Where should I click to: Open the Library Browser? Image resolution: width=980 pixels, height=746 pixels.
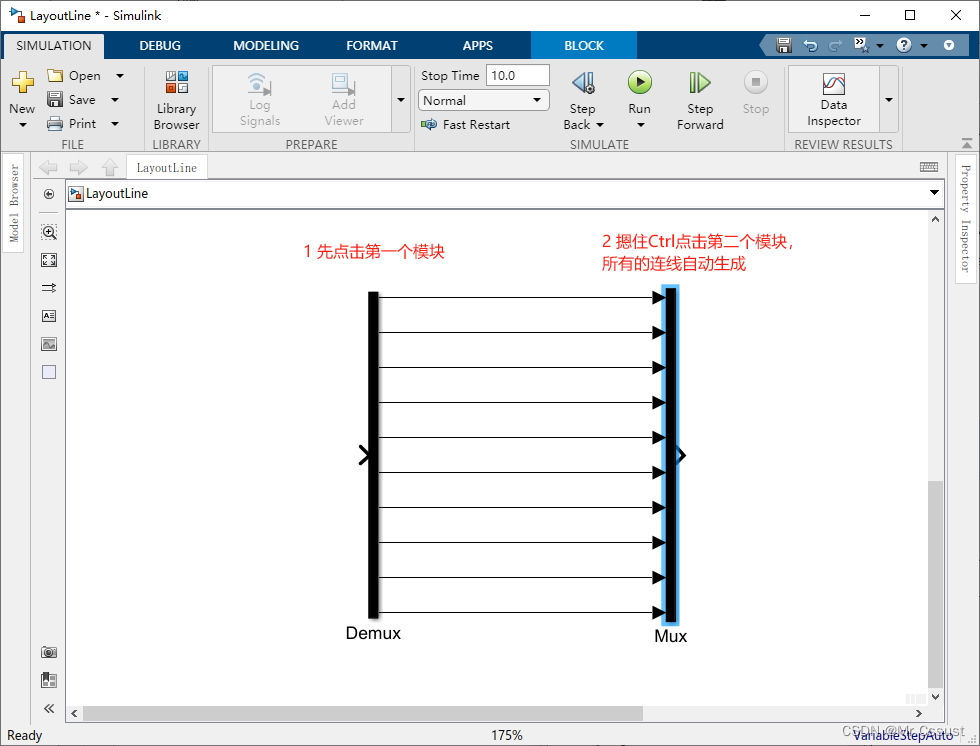pos(176,99)
